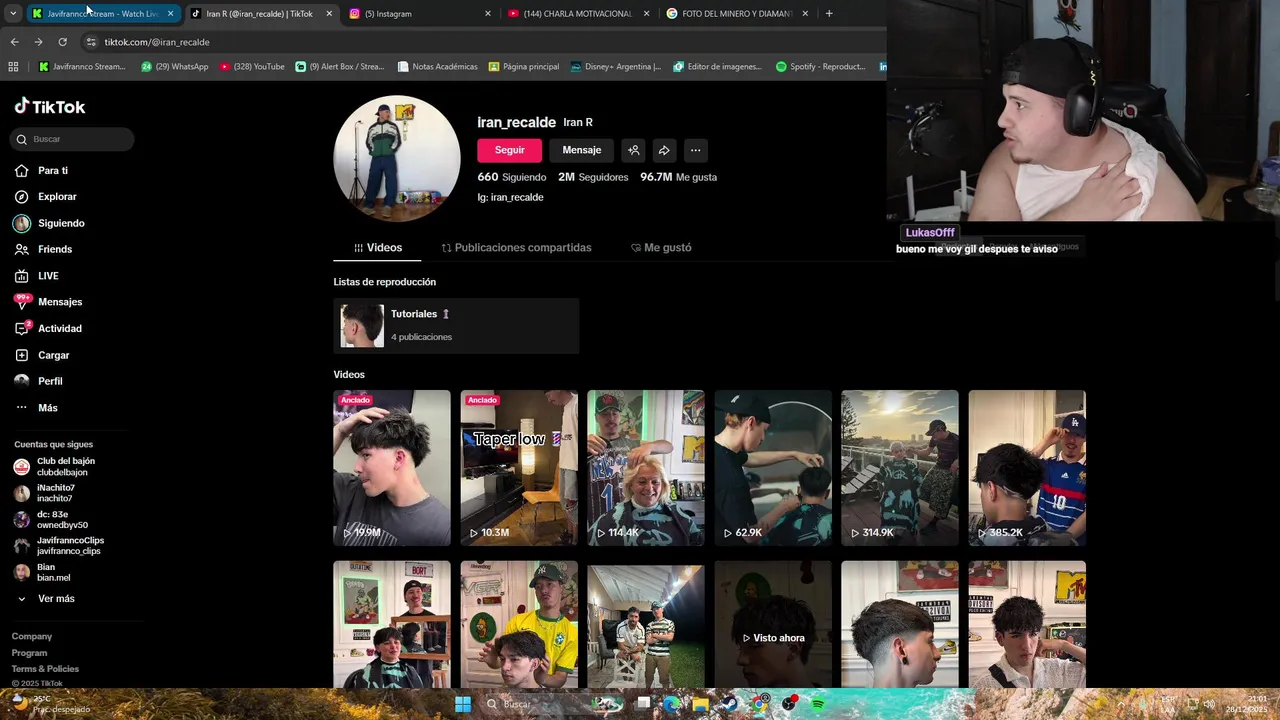
Task: Open the video with 314.9K views
Action: pos(900,468)
